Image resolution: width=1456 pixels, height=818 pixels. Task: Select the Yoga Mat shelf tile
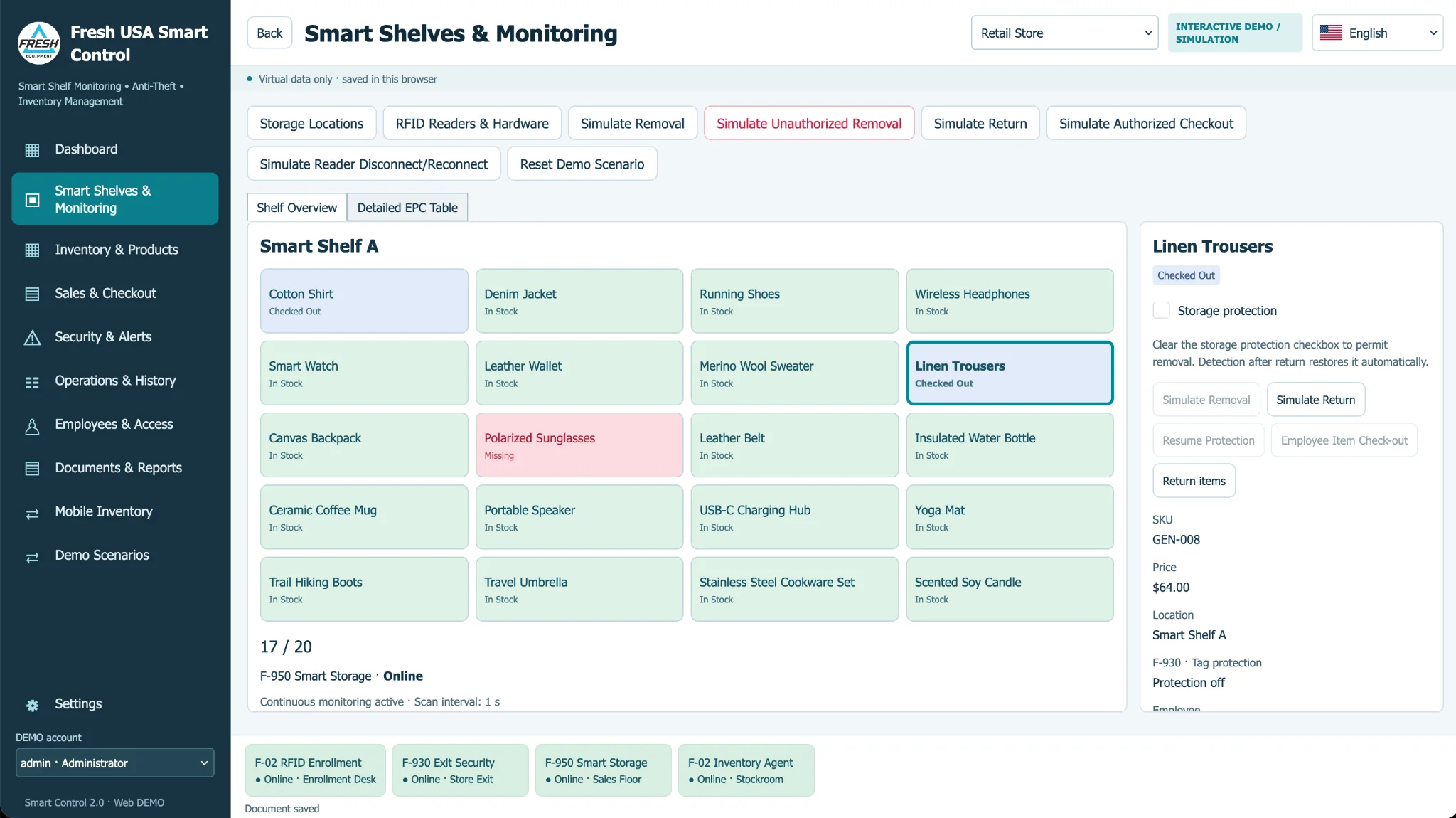[x=1010, y=516]
